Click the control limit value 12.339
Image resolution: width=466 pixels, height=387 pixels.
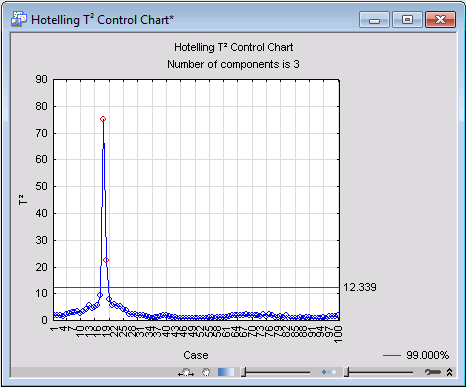click(x=360, y=287)
